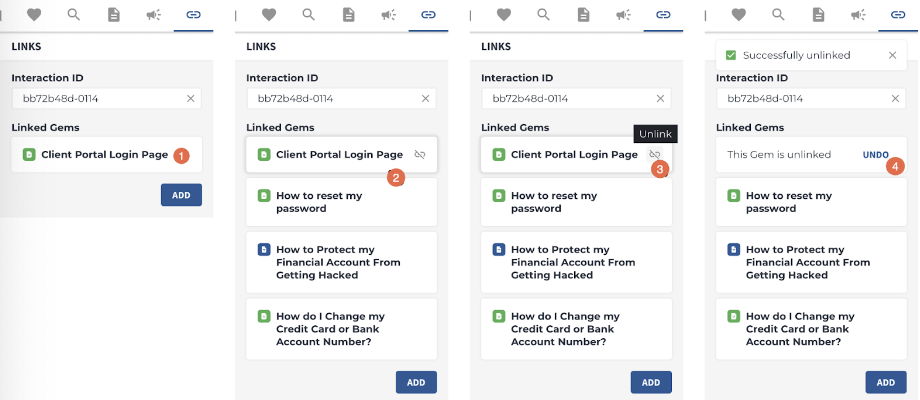
Task: Clear the Interaction ID field in the first panel
Action: tap(191, 99)
